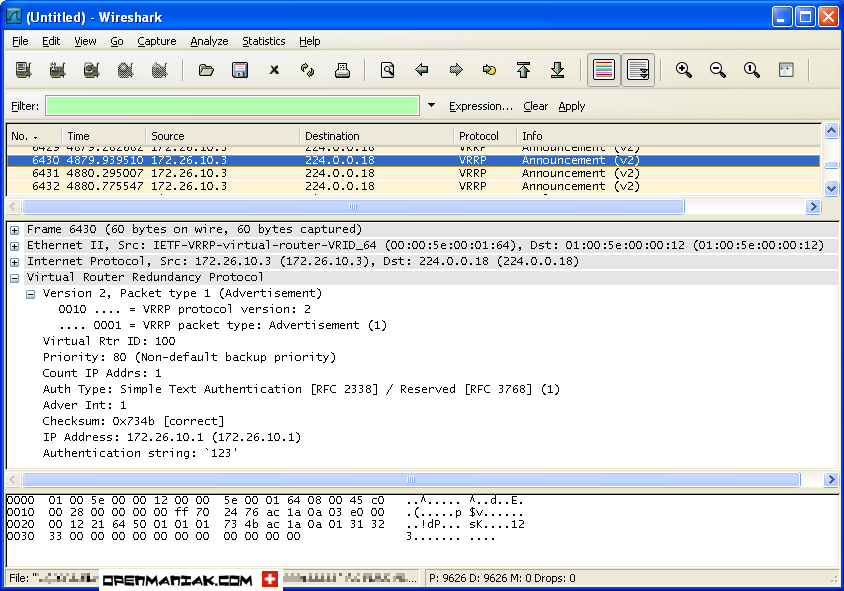Expand the Ethernet II tree node
844x591 pixels.
pos(15,247)
